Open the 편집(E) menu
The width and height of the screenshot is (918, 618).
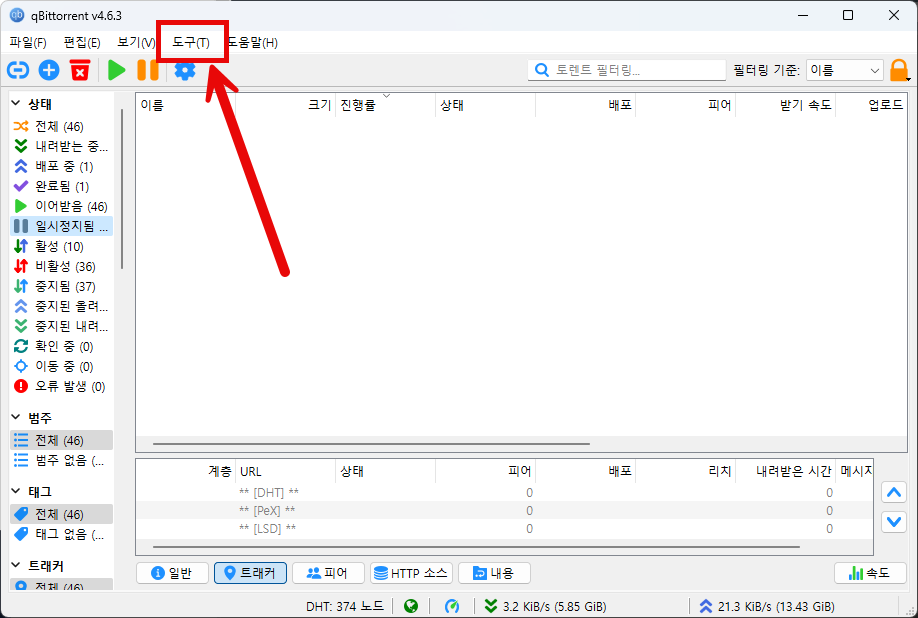coord(82,42)
